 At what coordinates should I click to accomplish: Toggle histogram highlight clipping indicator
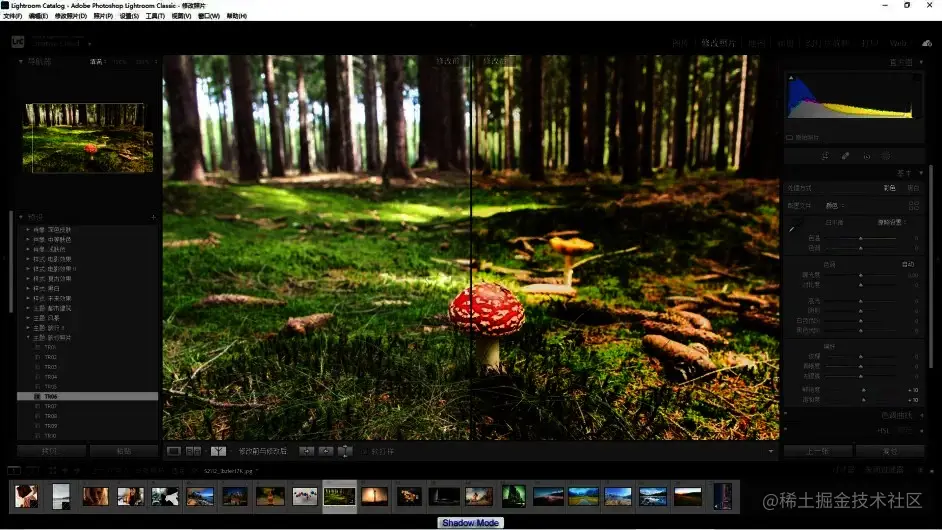click(917, 78)
